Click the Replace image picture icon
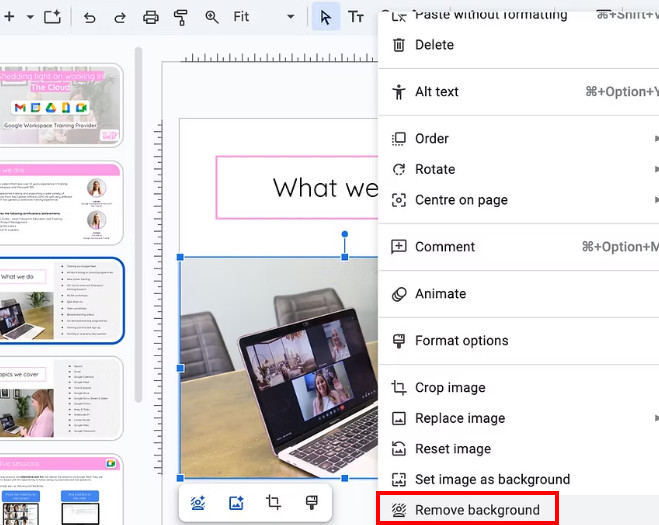The image size is (659, 525). [398, 418]
